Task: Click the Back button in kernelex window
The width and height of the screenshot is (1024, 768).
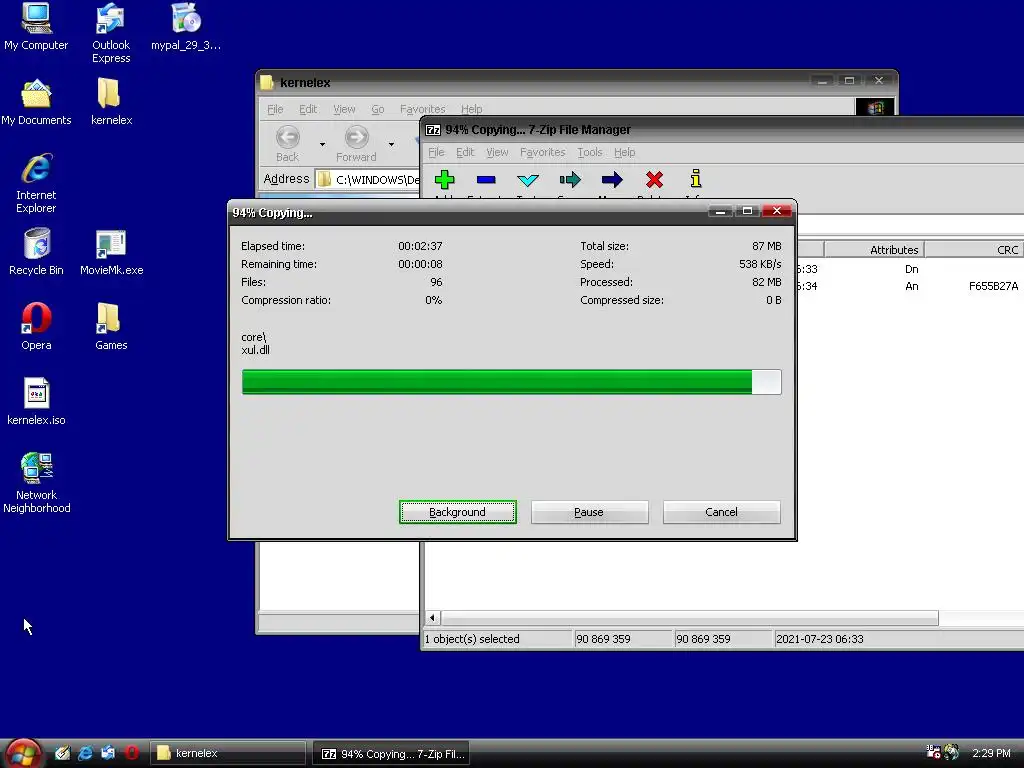Action: tap(287, 144)
